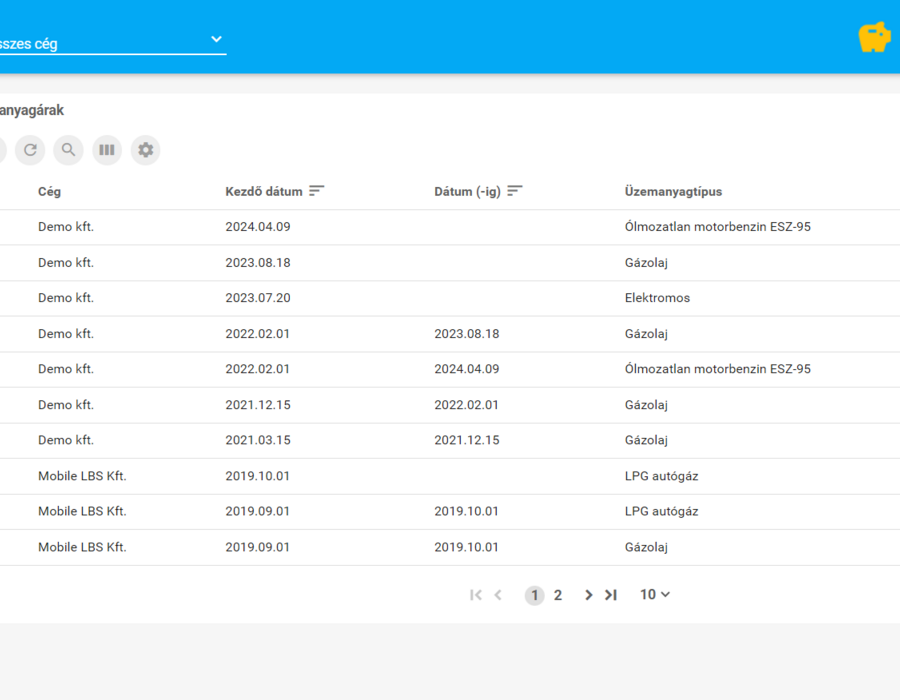Click Gázolaj in the 2021.03.15 row

[x=646, y=440]
